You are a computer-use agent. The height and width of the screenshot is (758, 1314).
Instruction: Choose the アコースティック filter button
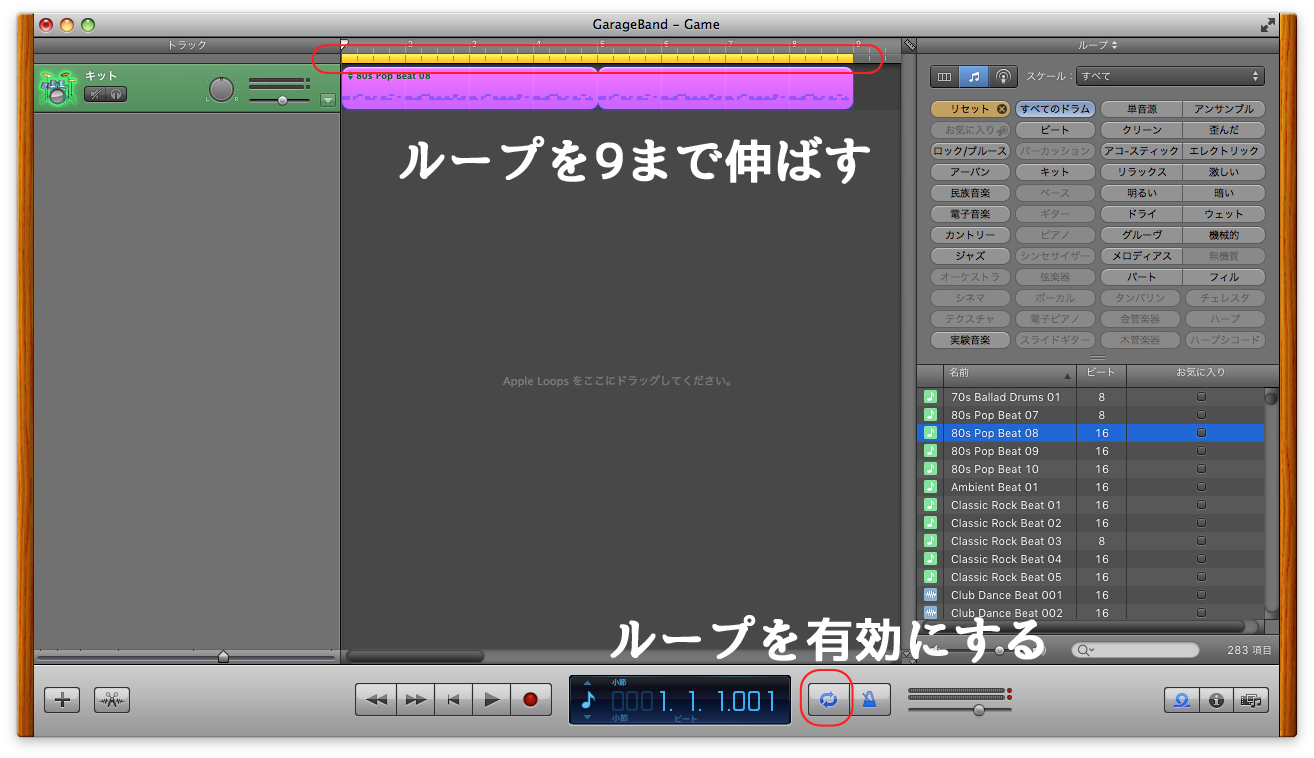[x=1141, y=151]
